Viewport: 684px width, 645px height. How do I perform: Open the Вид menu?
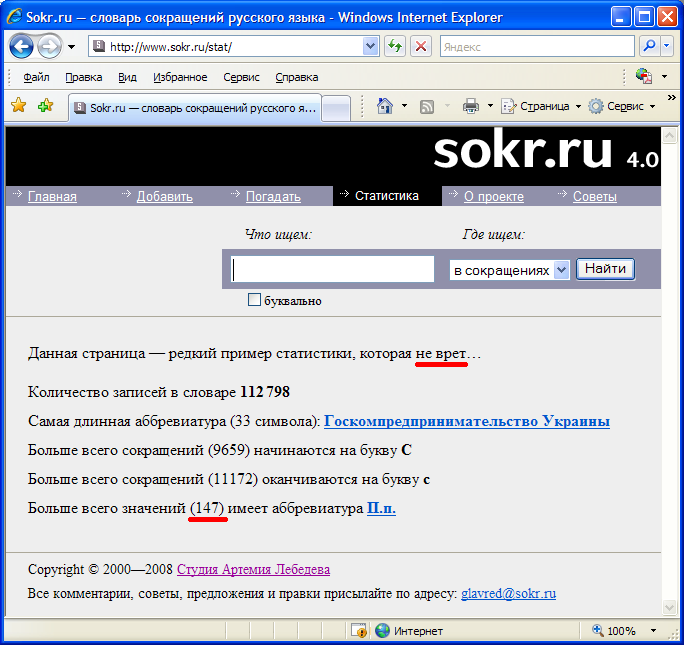point(127,77)
